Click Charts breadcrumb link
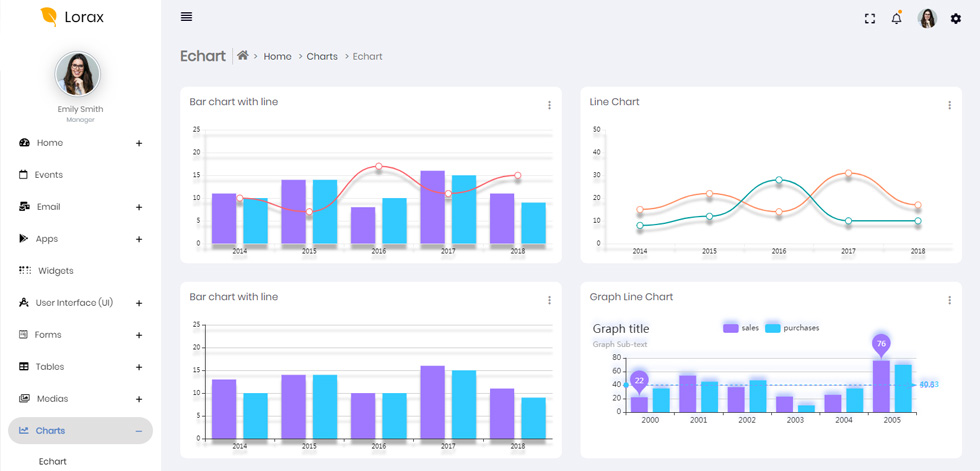This screenshot has width=980, height=471. click(x=322, y=56)
